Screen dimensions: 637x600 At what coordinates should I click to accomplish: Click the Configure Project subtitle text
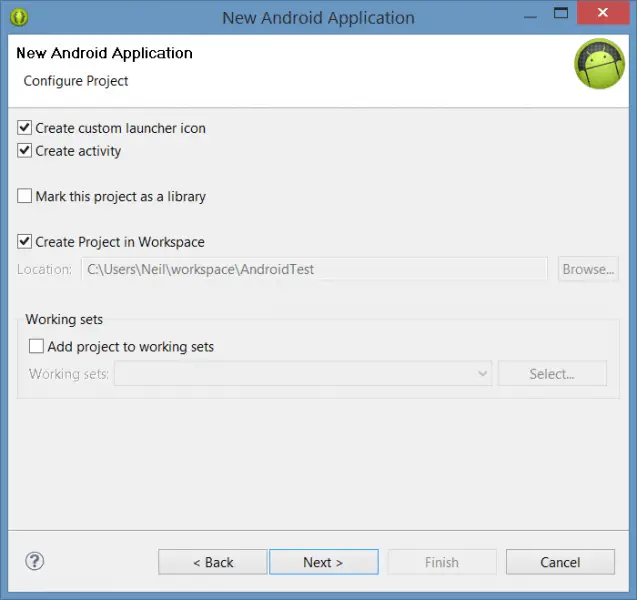click(x=76, y=81)
